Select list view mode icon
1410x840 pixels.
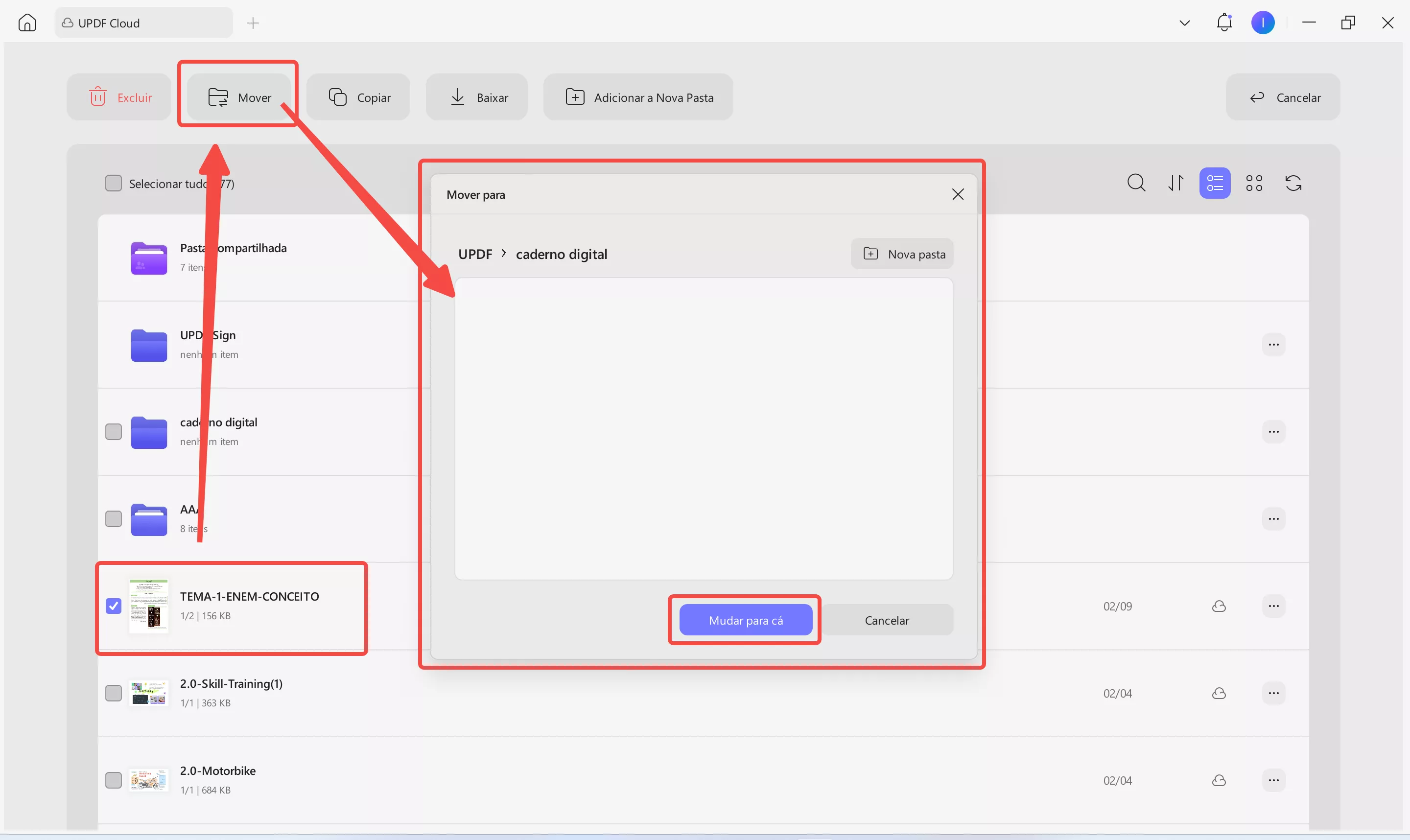tap(1215, 183)
